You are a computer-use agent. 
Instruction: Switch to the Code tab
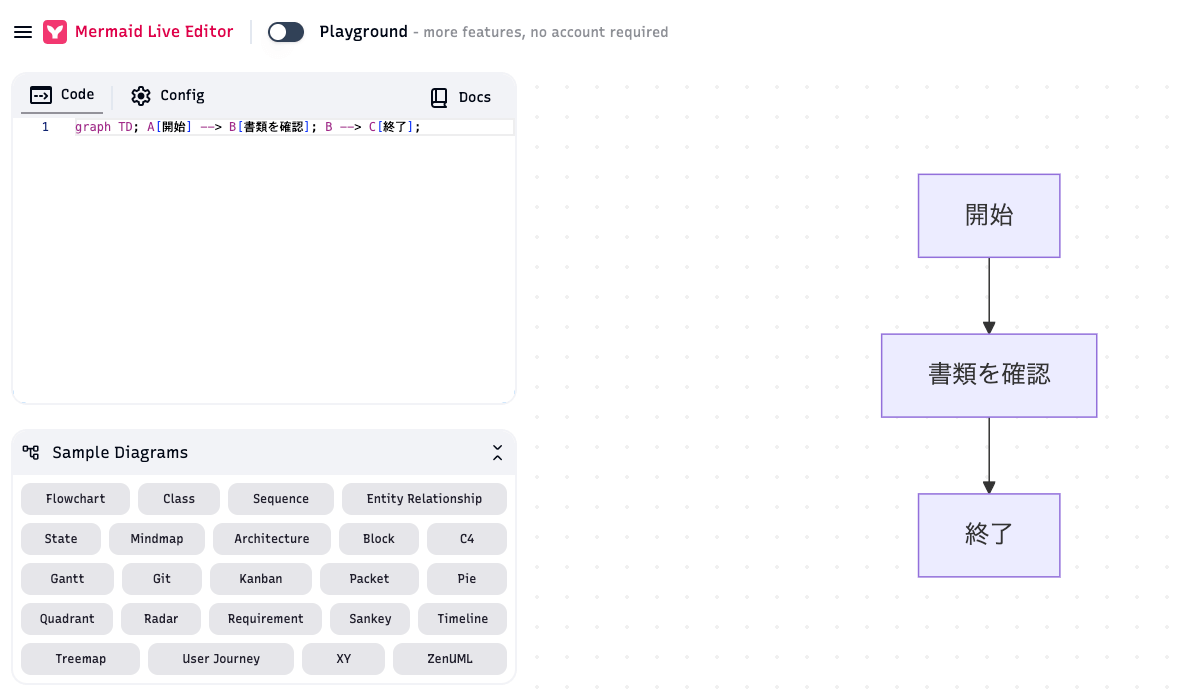point(64,95)
